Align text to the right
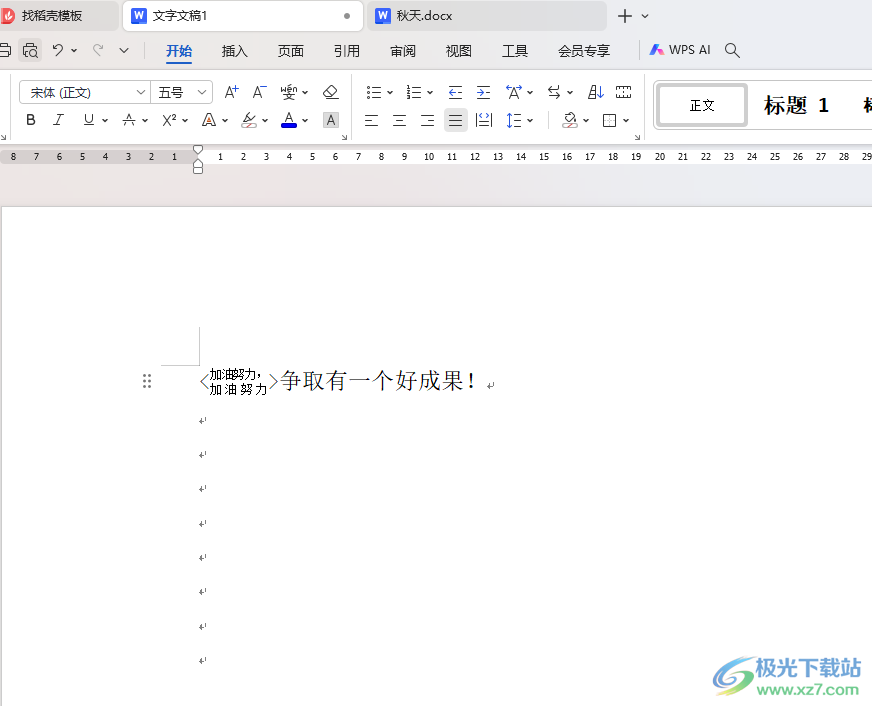Screen dimensions: 872x706 [x=427, y=120]
